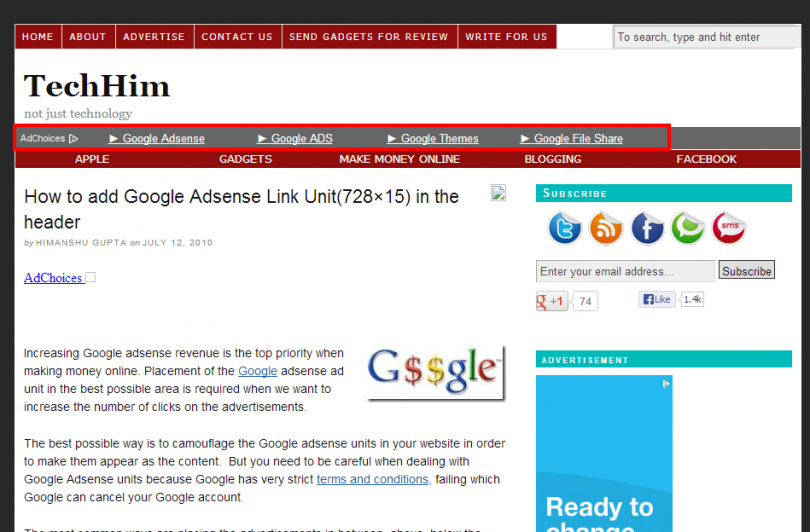Click the Google File Share ad link
Image resolution: width=810 pixels, height=532 pixels.
click(x=572, y=138)
